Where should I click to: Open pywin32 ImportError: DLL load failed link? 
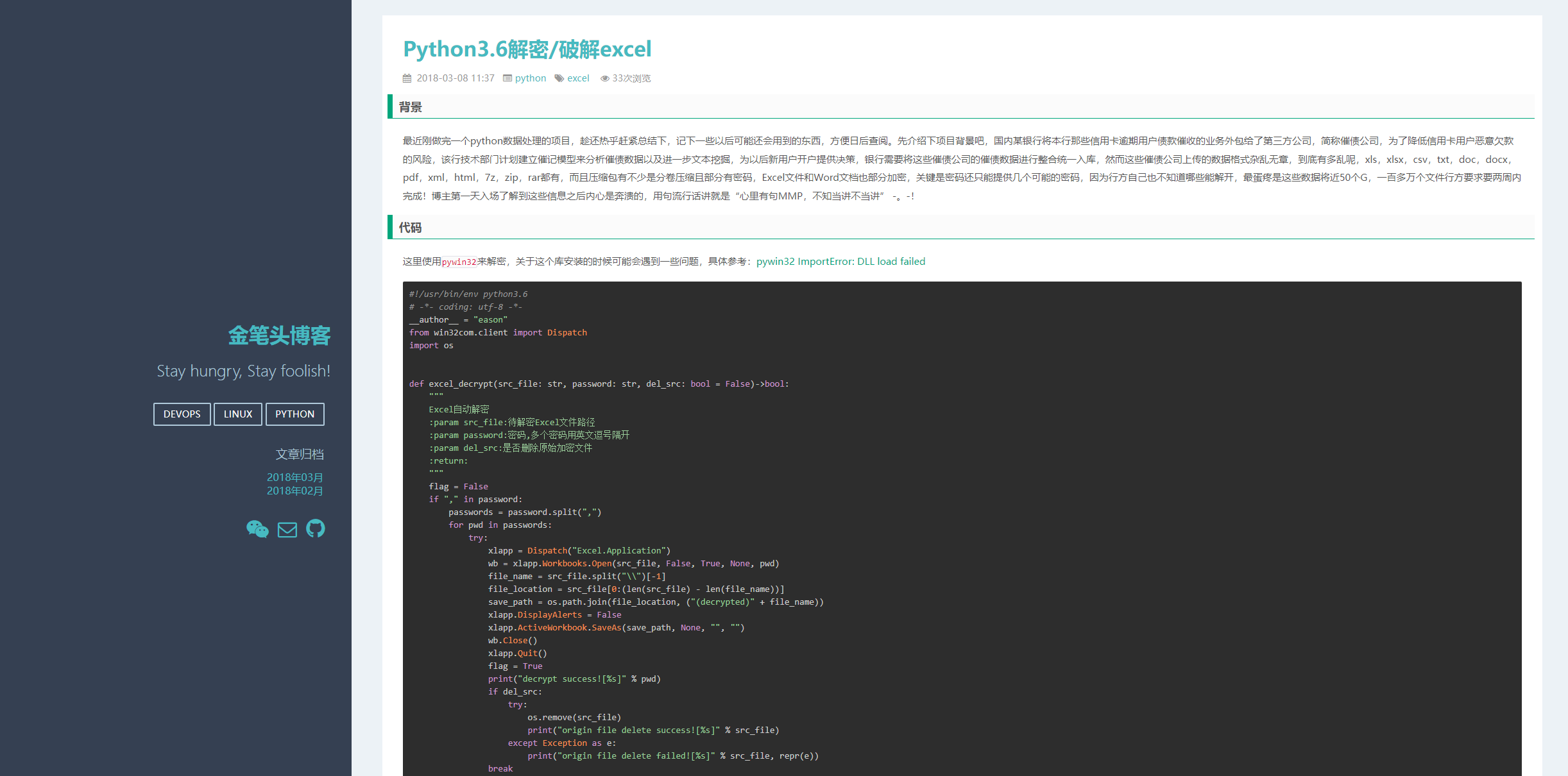tap(840, 262)
